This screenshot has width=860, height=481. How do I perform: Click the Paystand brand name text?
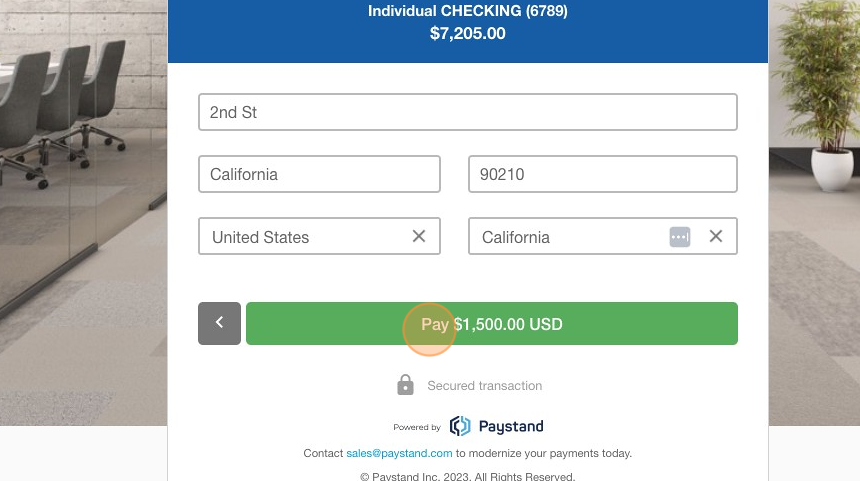[511, 426]
